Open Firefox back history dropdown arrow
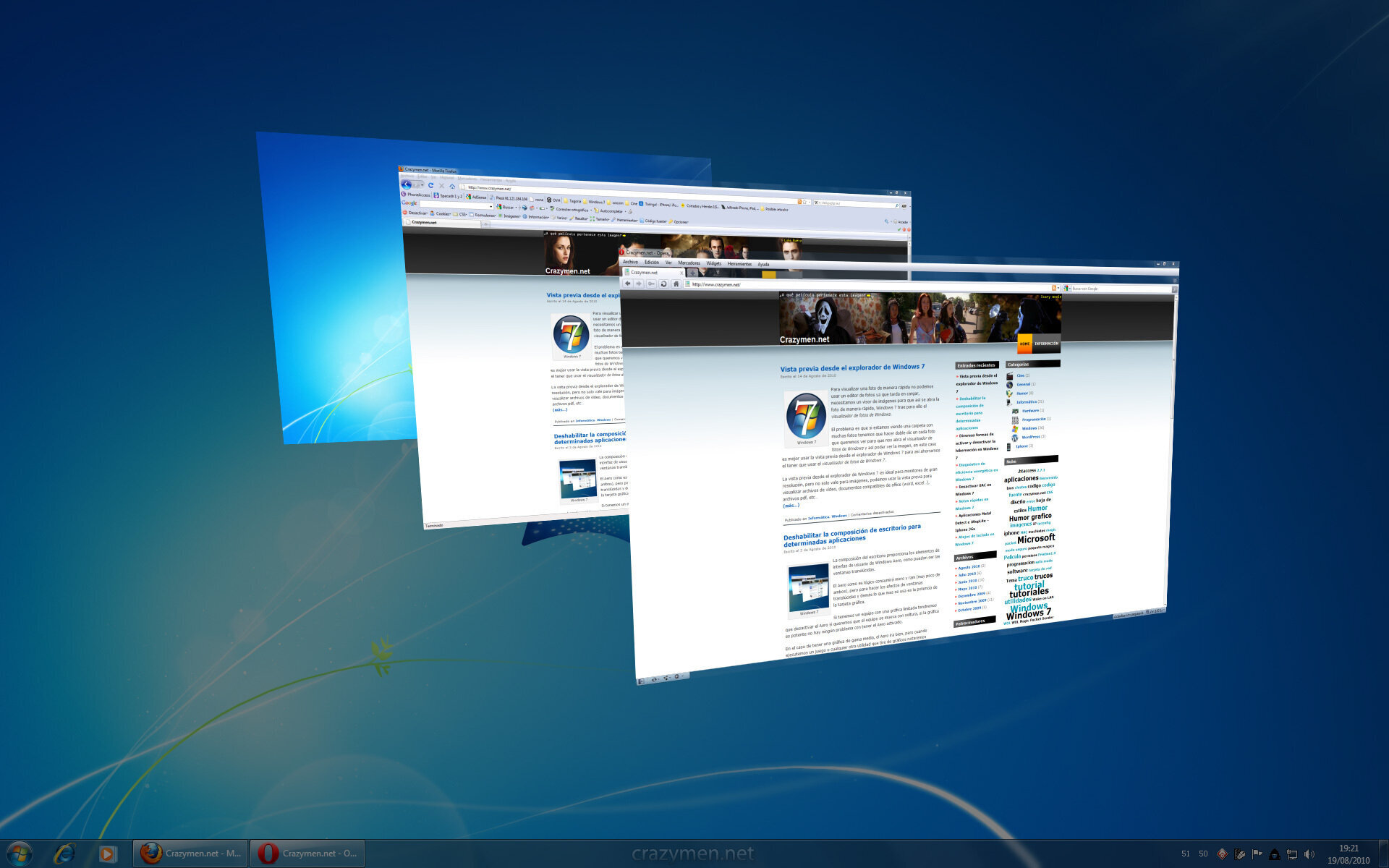Image resolution: width=1389 pixels, height=868 pixels. click(422, 185)
